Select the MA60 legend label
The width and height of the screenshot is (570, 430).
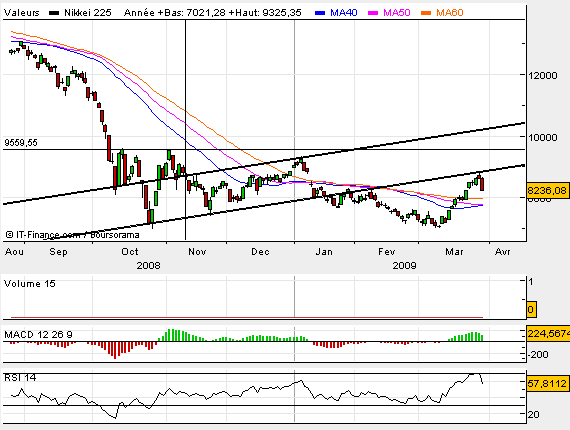pyautogui.click(x=450, y=13)
